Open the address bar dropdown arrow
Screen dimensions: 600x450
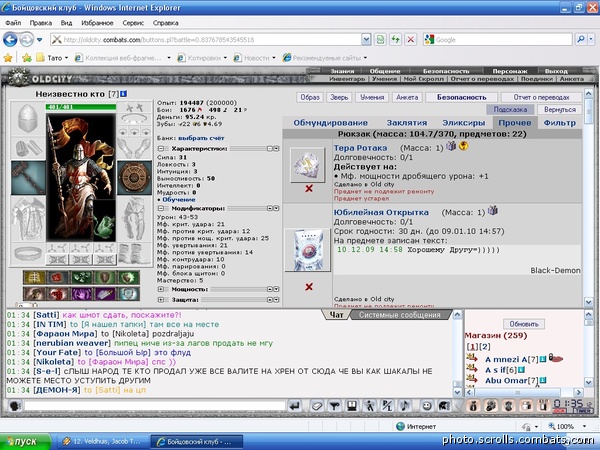tap(366, 39)
